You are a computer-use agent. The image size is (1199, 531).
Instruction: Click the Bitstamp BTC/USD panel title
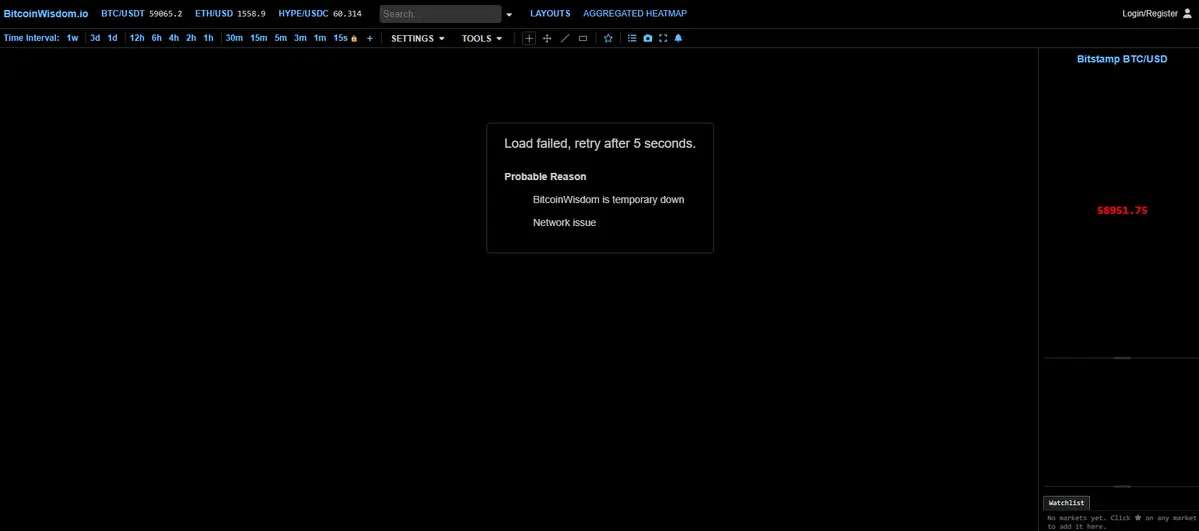click(x=1122, y=59)
